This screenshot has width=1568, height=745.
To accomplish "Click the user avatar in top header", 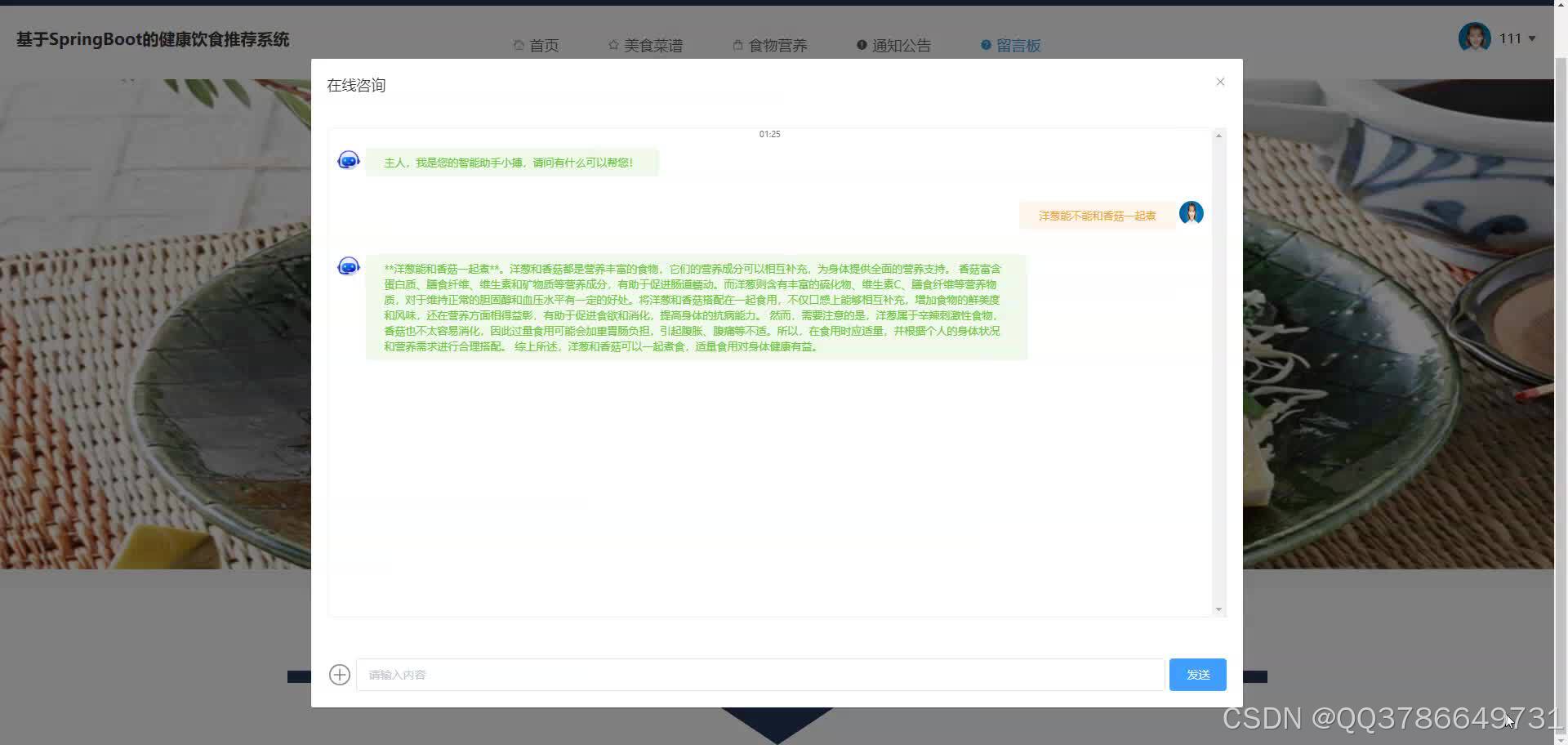I will 1475,38.
